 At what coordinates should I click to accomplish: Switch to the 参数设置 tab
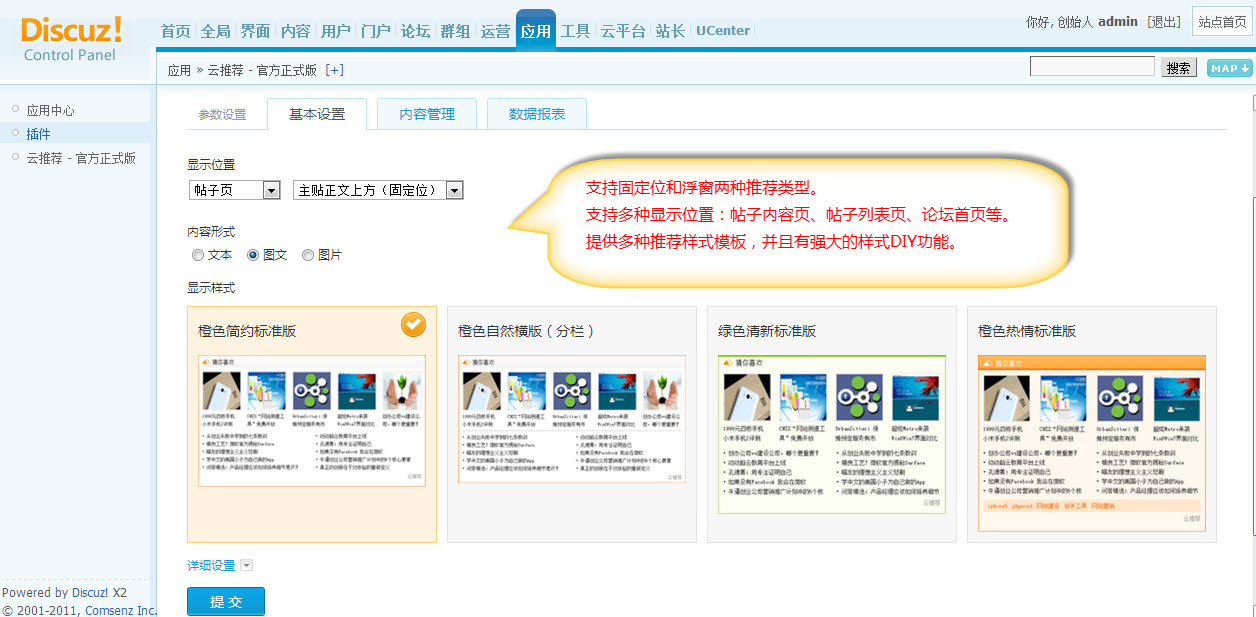[x=222, y=115]
